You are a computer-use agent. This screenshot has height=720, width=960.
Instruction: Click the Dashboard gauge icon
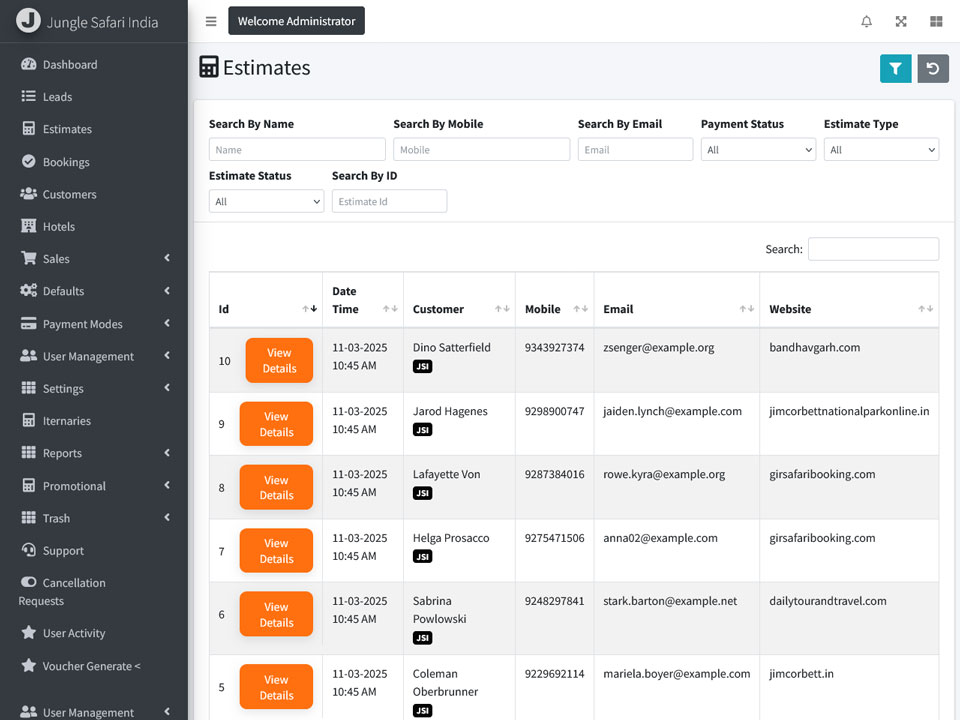click(x=29, y=64)
